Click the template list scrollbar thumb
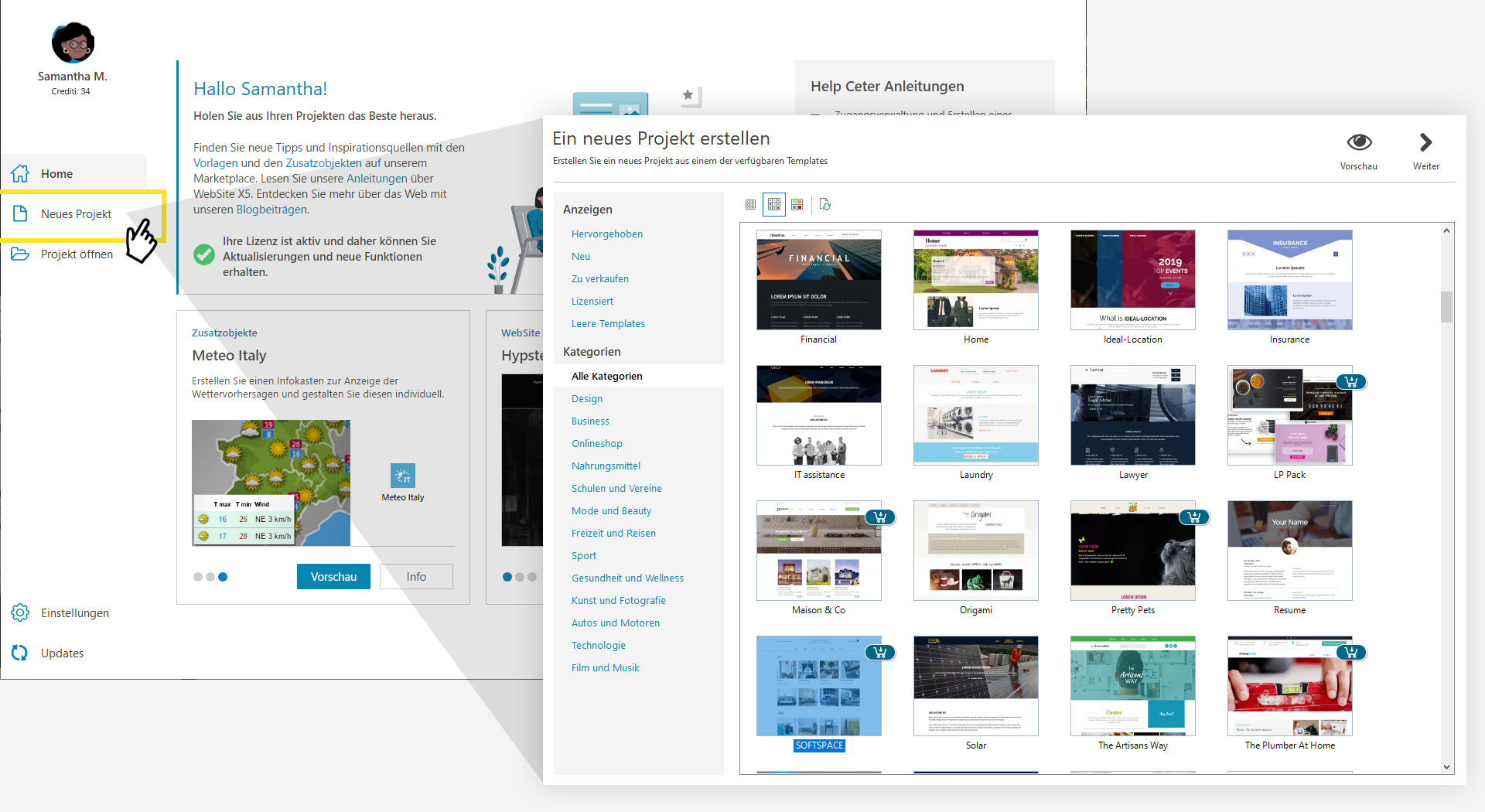Viewport: 1485px width, 812px height. [1446, 307]
